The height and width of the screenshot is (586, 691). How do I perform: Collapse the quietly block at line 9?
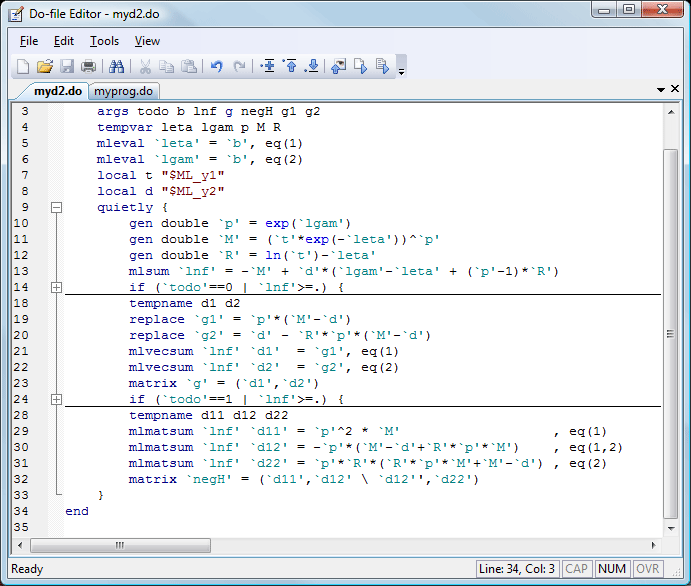[56, 208]
